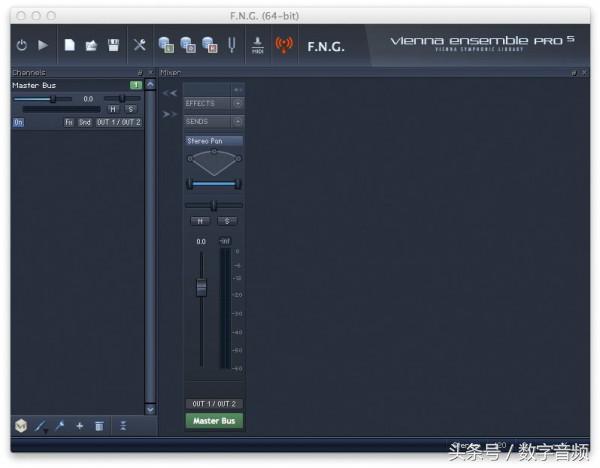Click the Channels panel title
The height and width of the screenshot is (468, 600).
point(29,72)
